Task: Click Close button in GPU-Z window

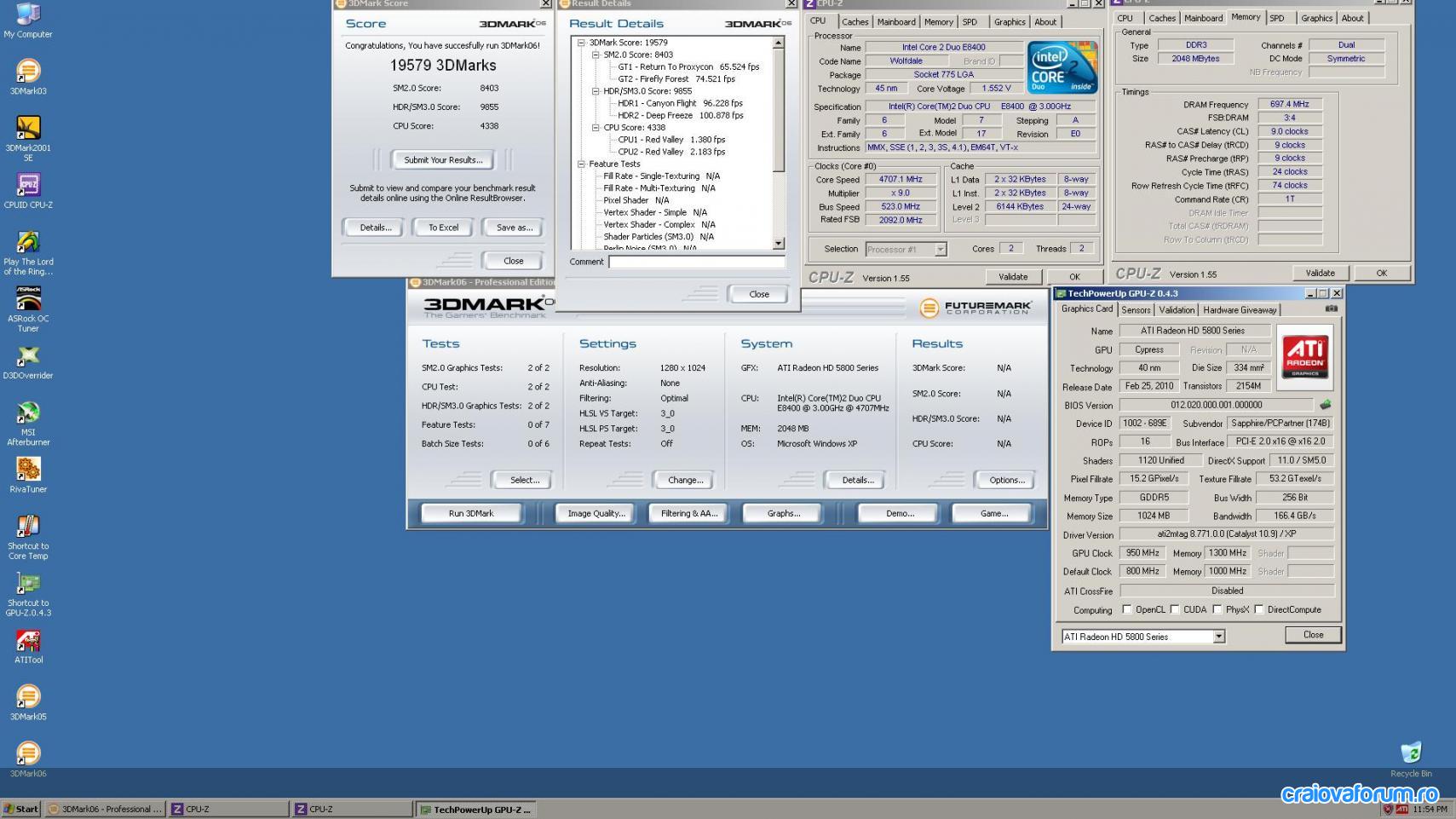Action: 1313,635
